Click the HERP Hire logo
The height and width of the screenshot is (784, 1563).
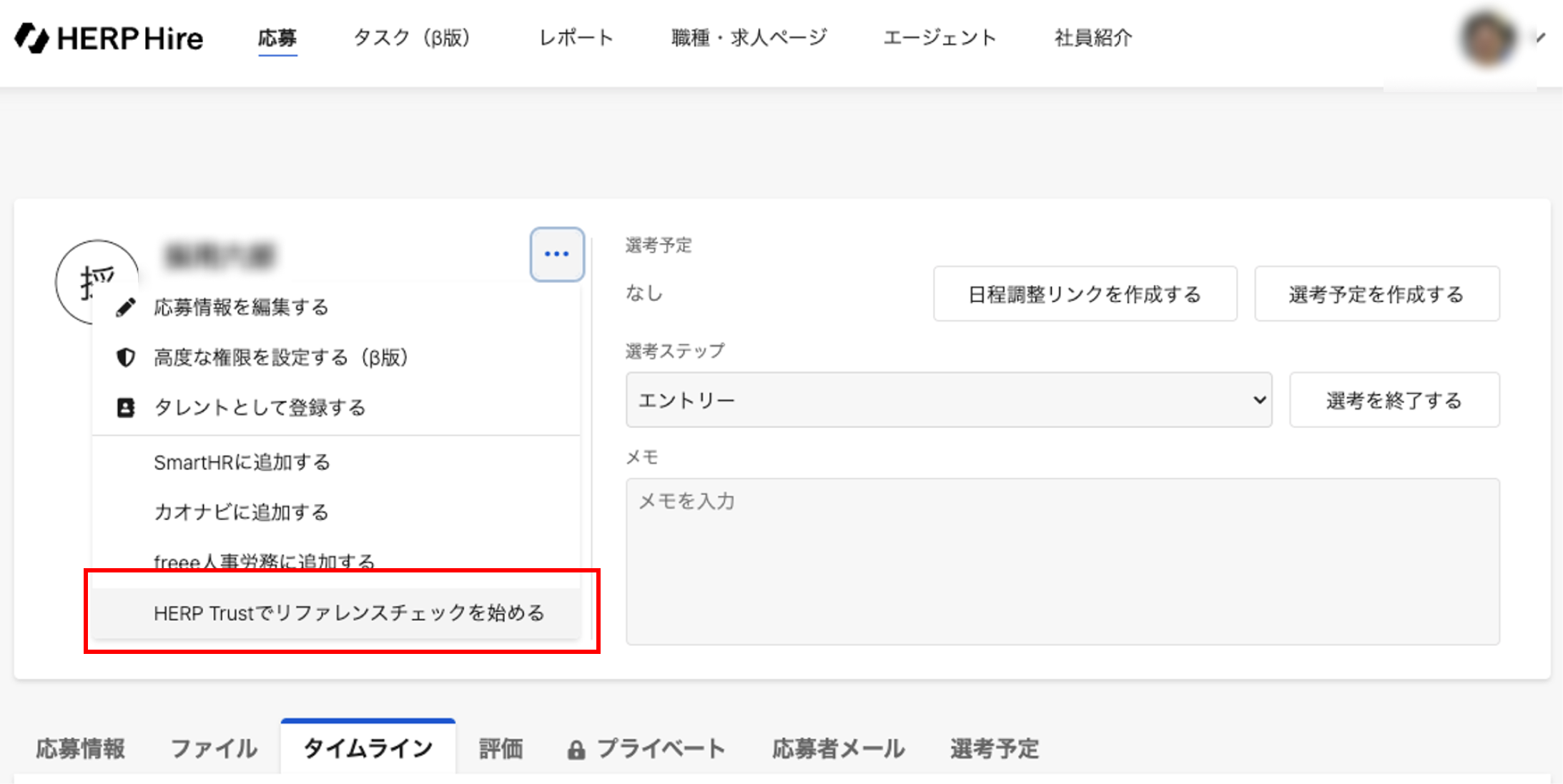coord(109,38)
